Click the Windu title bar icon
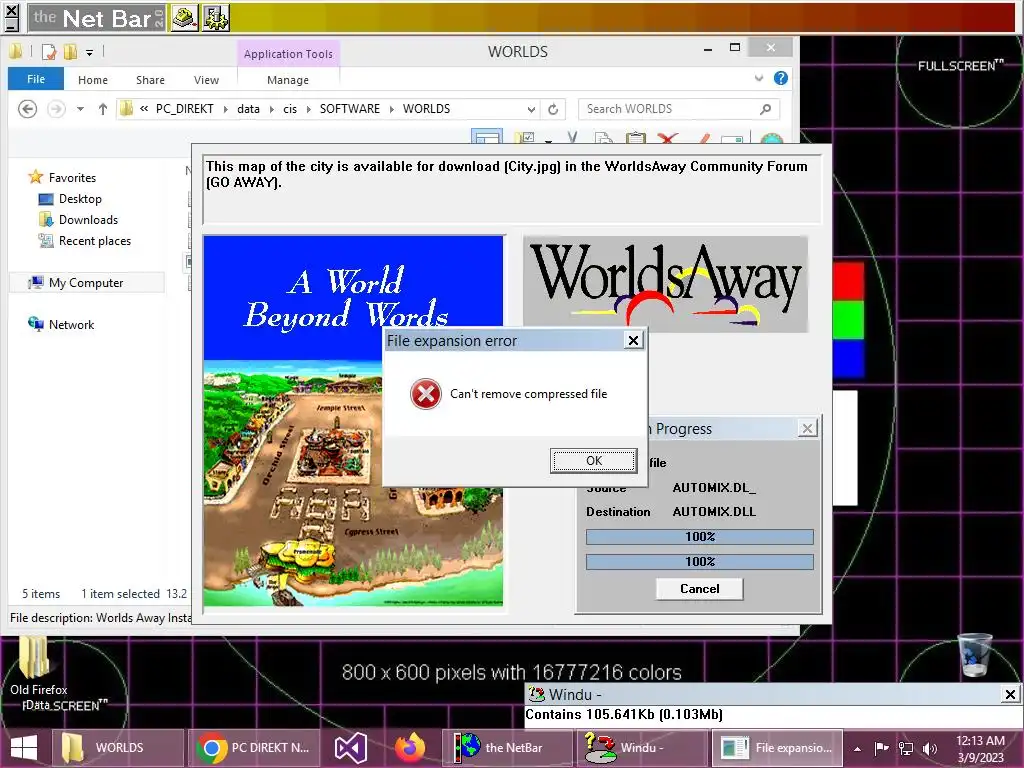 pos(536,694)
